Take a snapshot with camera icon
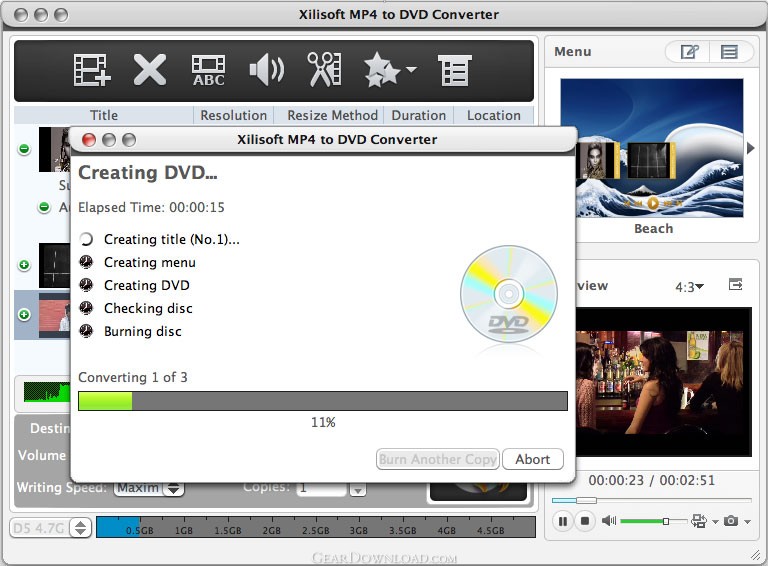The width and height of the screenshot is (768, 566). point(731,521)
